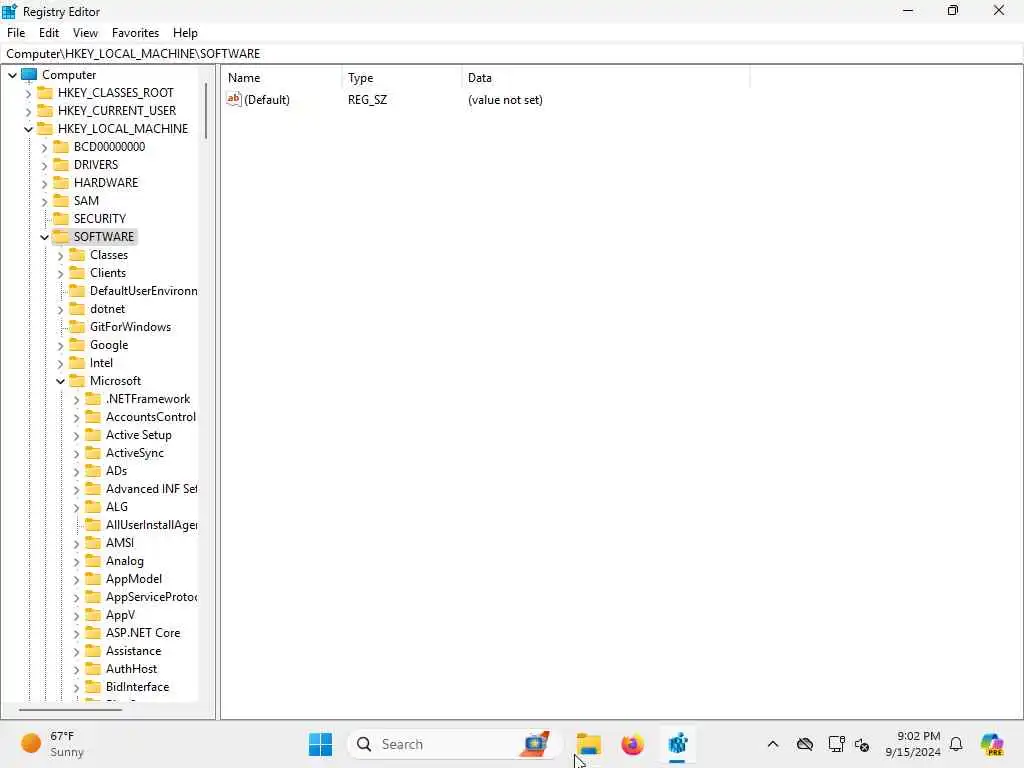This screenshot has width=1024, height=768.
Task: Select the AuthHost key
Action: pyautogui.click(x=131, y=669)
